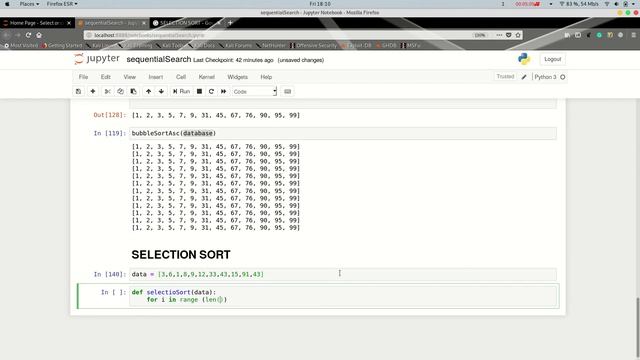Open the File menu
640x360 pixels.
(x=83, y=77)
